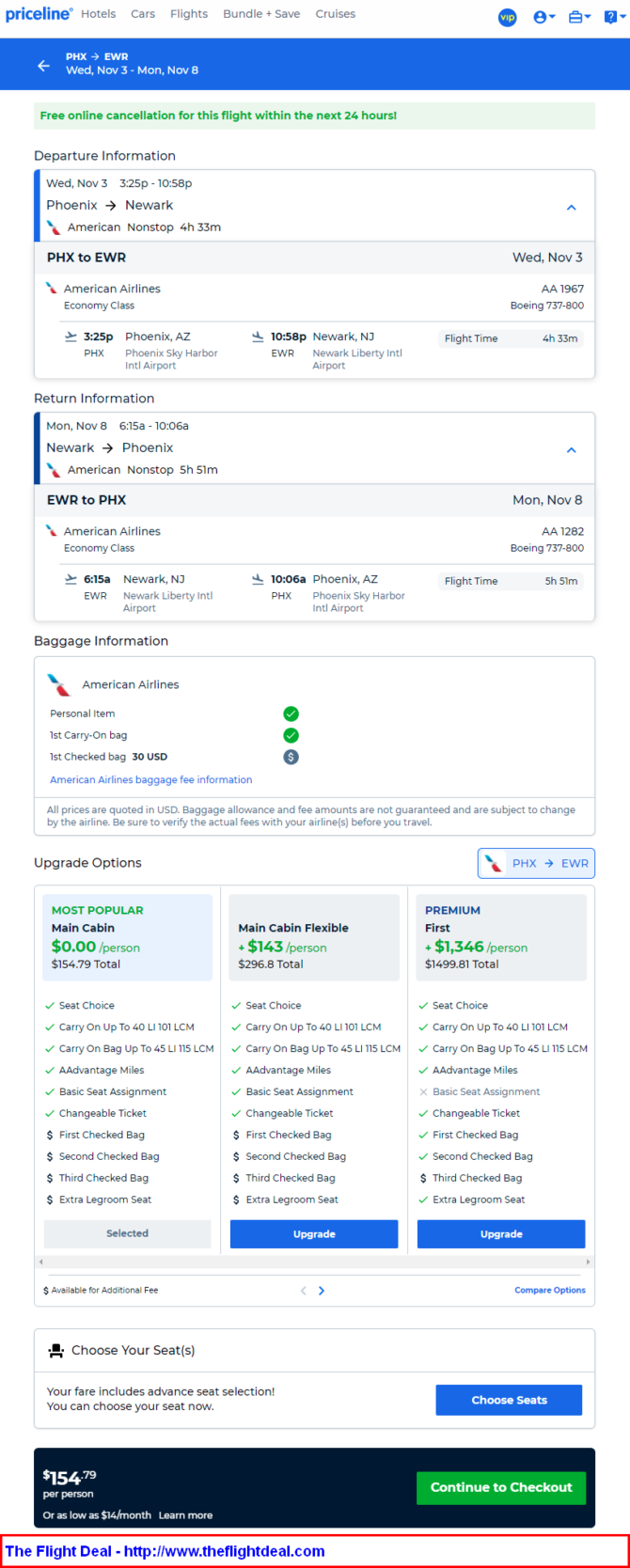
Task: Click the Compare Options link
Action: pos(550,1290)
